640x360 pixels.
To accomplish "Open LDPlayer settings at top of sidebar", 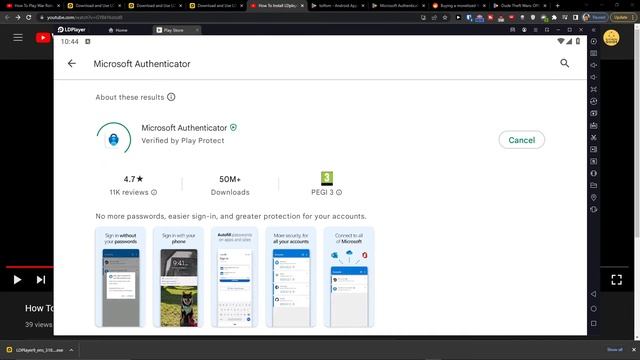I will (594, 41).
